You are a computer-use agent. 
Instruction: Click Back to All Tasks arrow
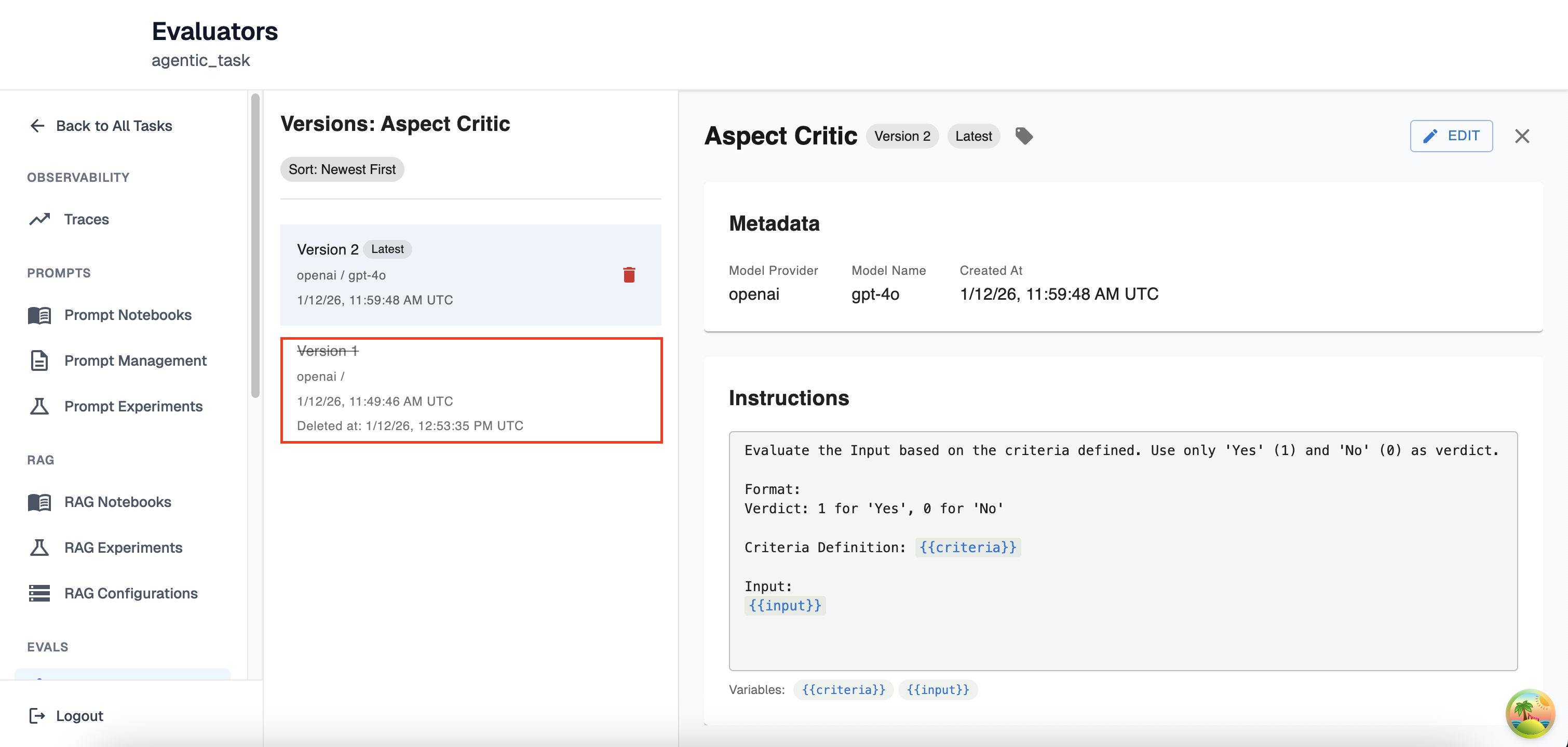point(101,125)
